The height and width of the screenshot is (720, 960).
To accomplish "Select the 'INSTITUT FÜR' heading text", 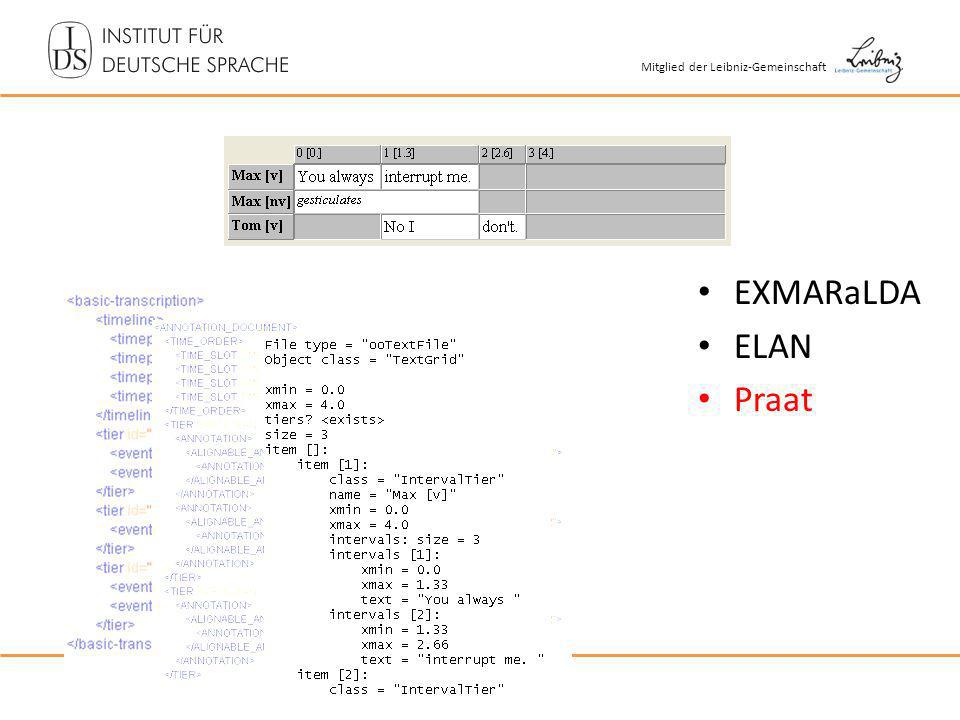I will pyautogui.click(x=162, y=36).
